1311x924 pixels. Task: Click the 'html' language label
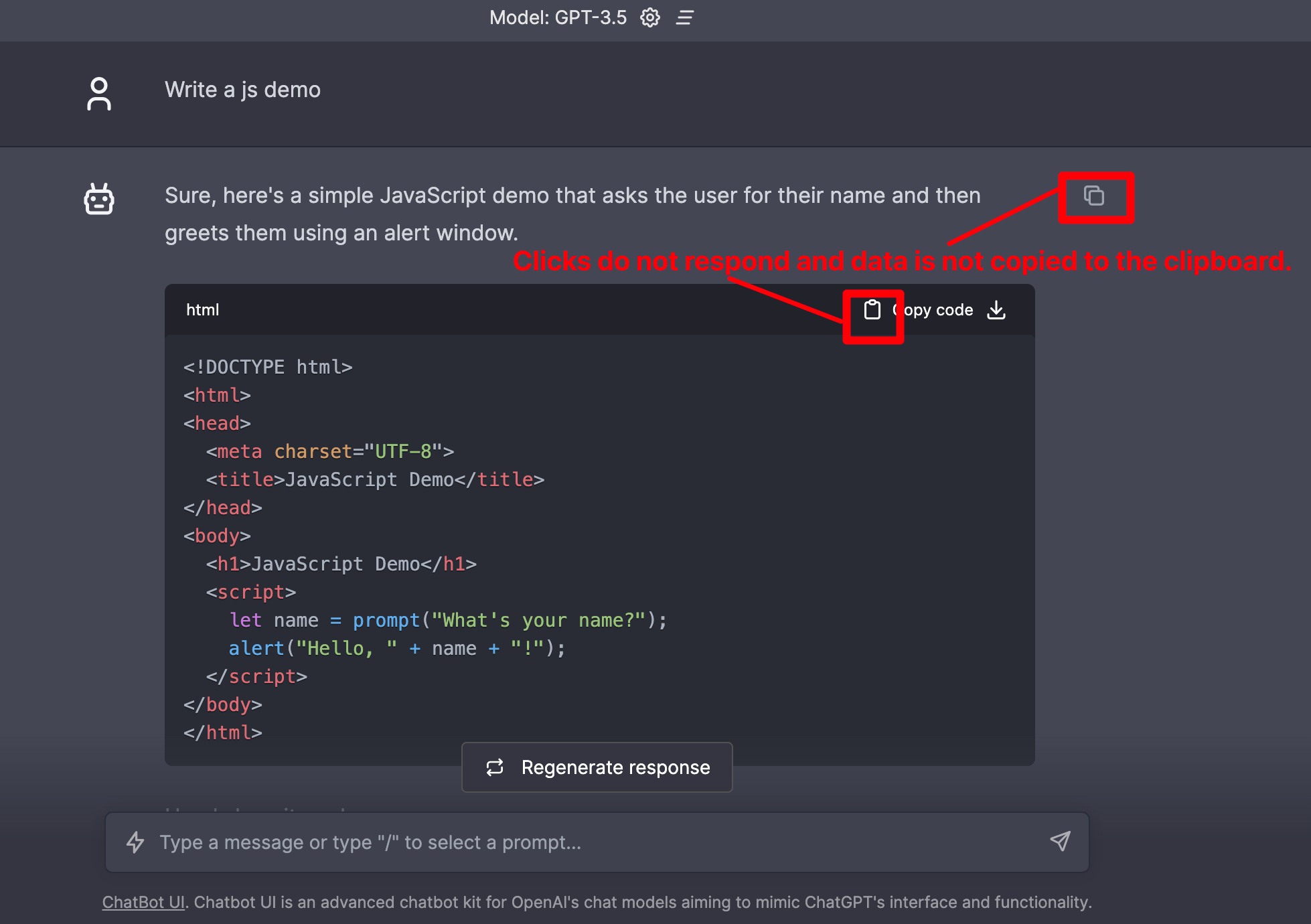click(x=203, y=310)
